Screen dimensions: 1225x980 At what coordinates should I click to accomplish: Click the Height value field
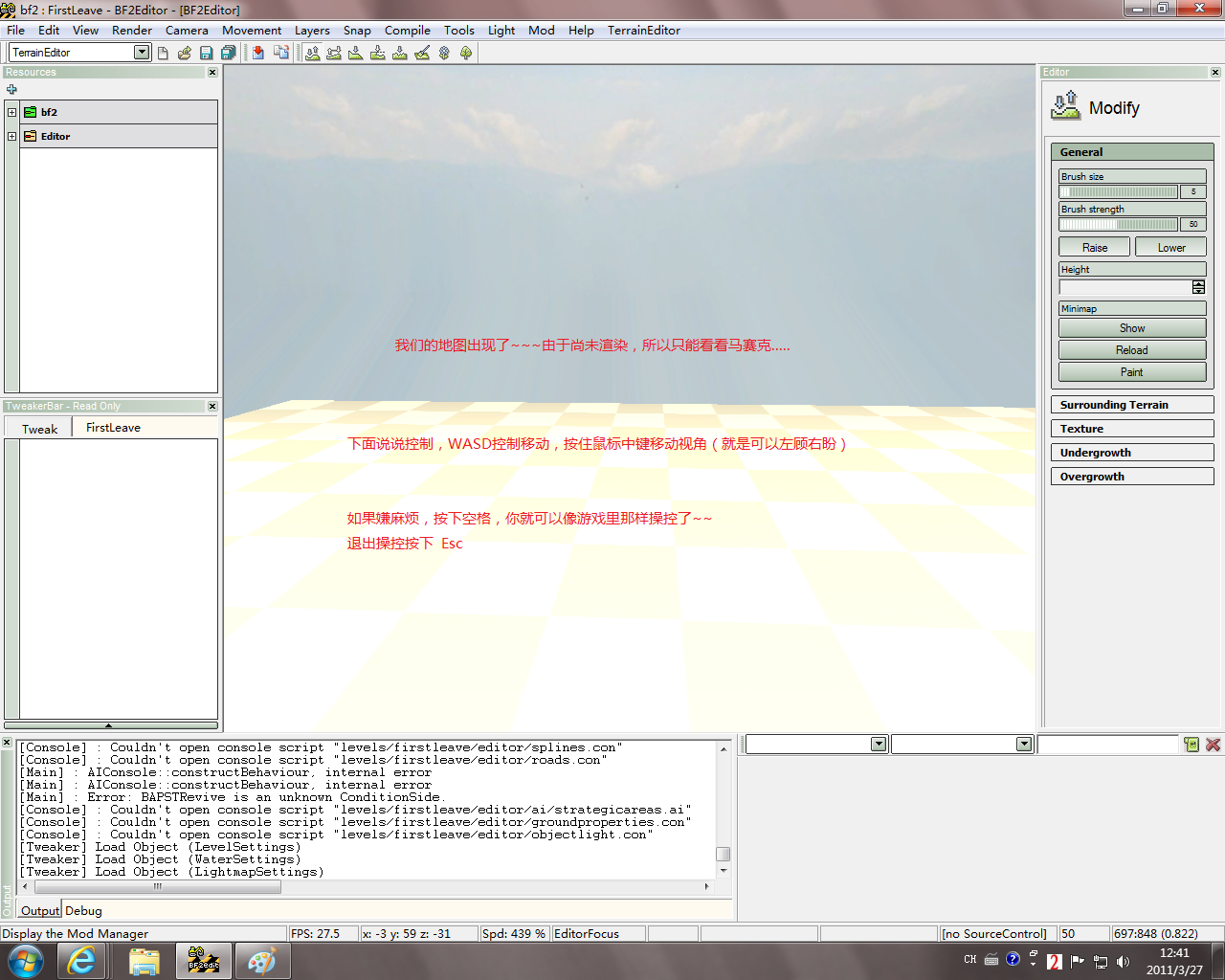point(1125,287)
